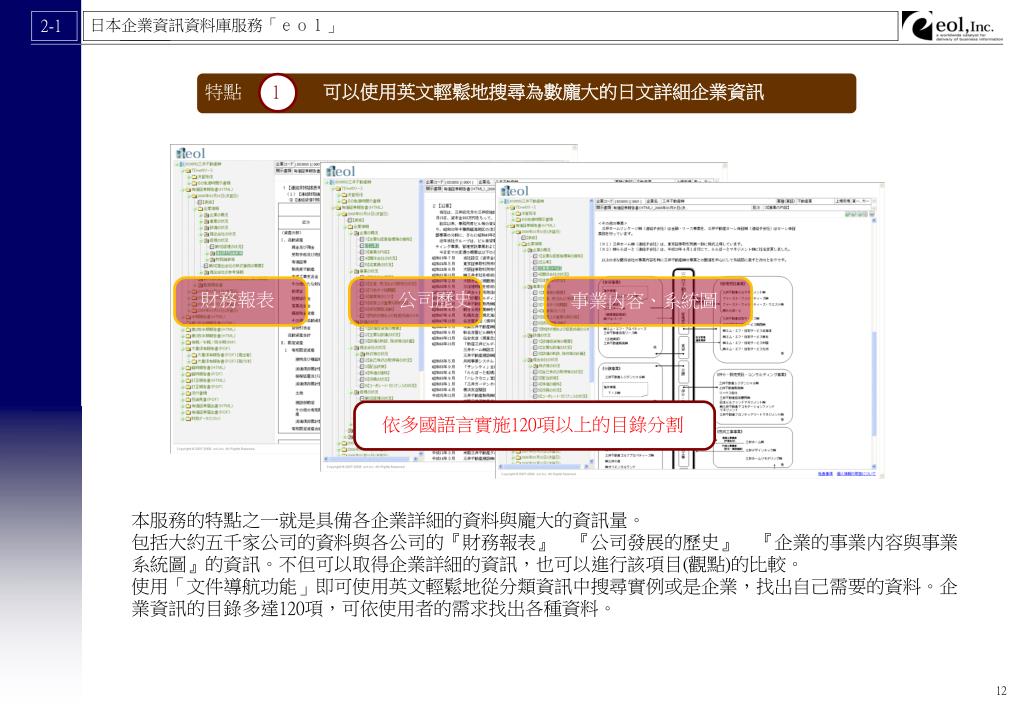Select title text 日本企業資訊資料庫服務「eol」
This screenshot has height=708, width=1023.
pyautogui.click(x=213, y=26)
